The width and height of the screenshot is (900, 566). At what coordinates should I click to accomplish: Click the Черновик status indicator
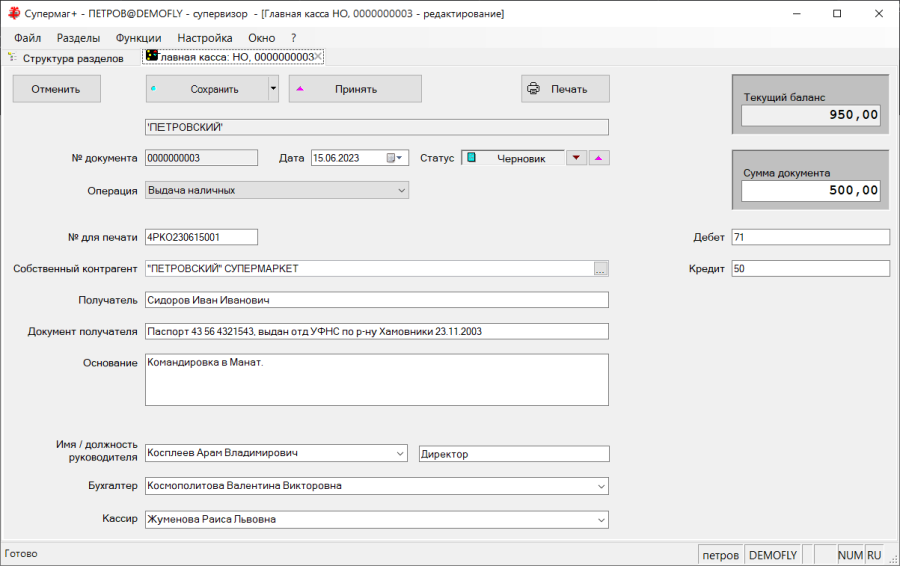(x=512, y=158)
